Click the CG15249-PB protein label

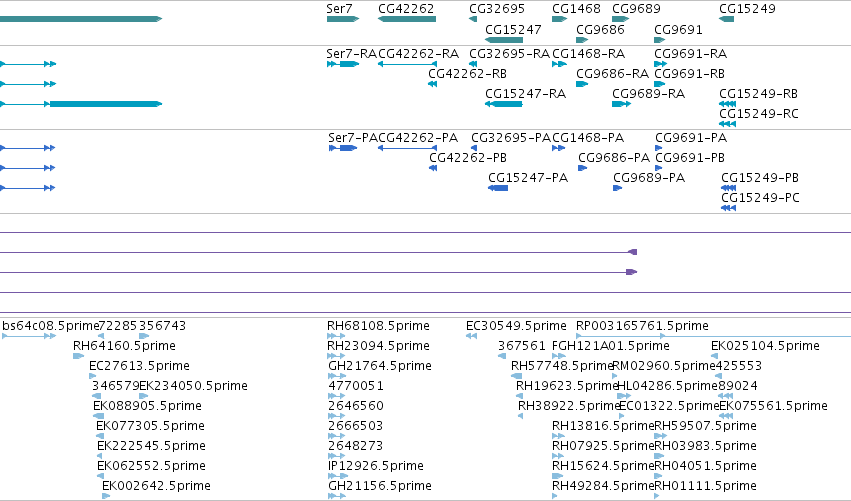760,178
